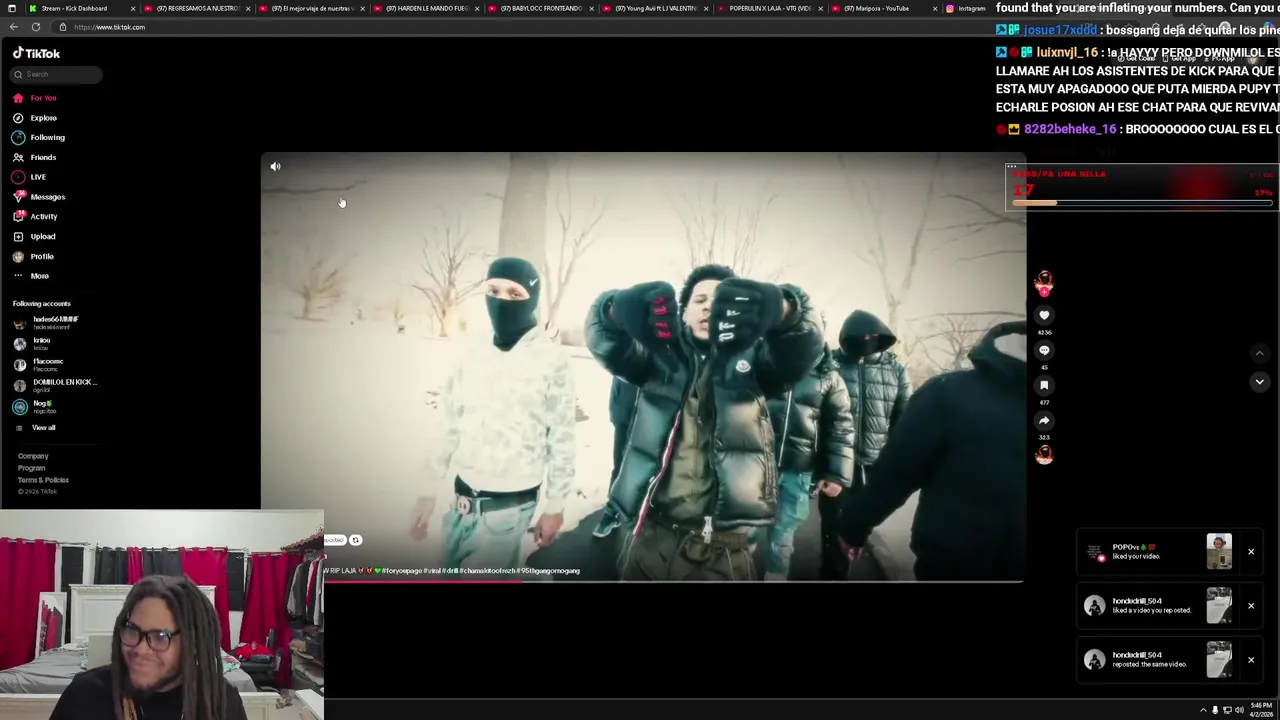Click the browser back arrow
The width and height of the screenshot is (1280, 720).
point(13,27)
